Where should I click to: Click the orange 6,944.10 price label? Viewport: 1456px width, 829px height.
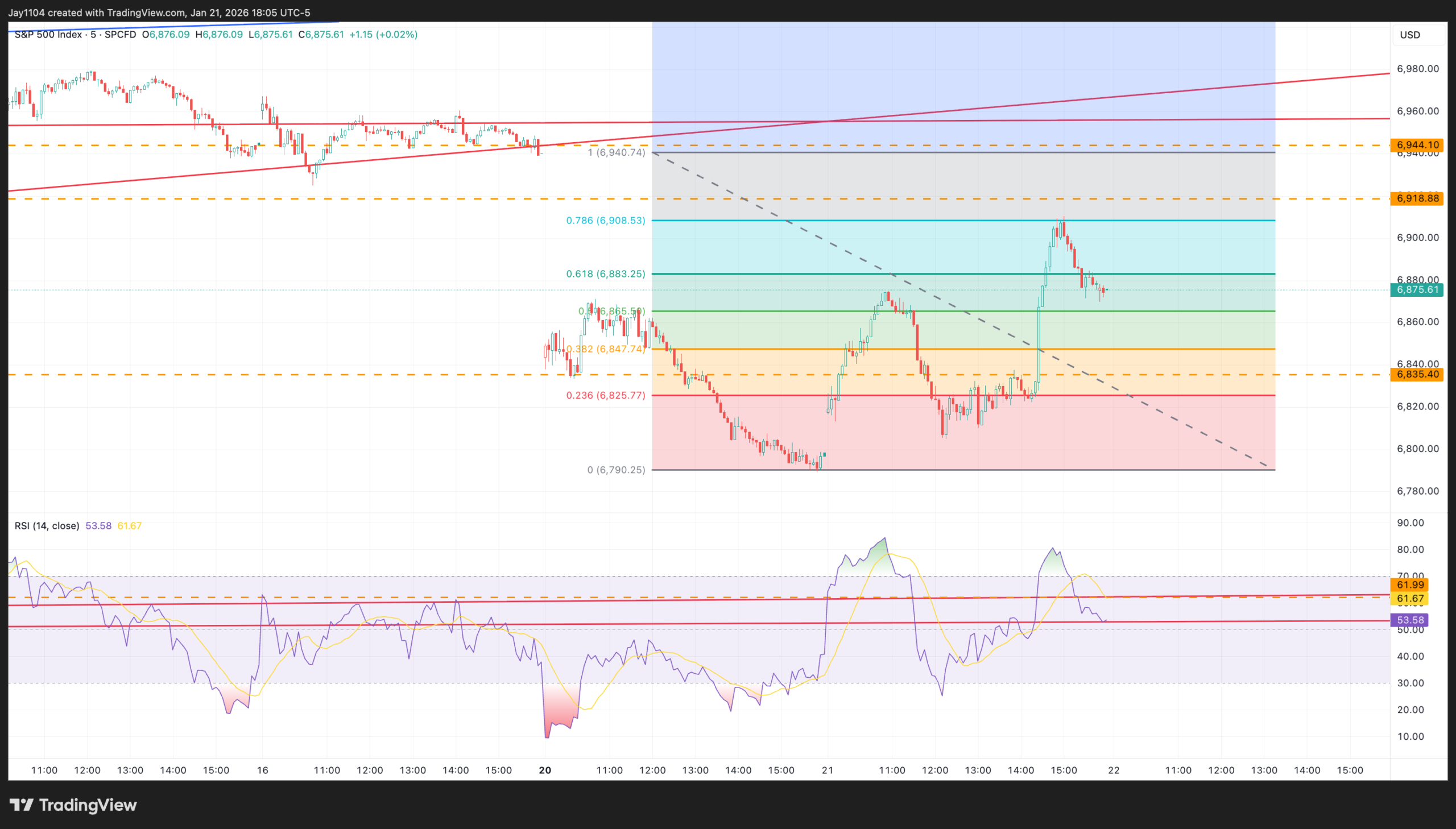1417,144
